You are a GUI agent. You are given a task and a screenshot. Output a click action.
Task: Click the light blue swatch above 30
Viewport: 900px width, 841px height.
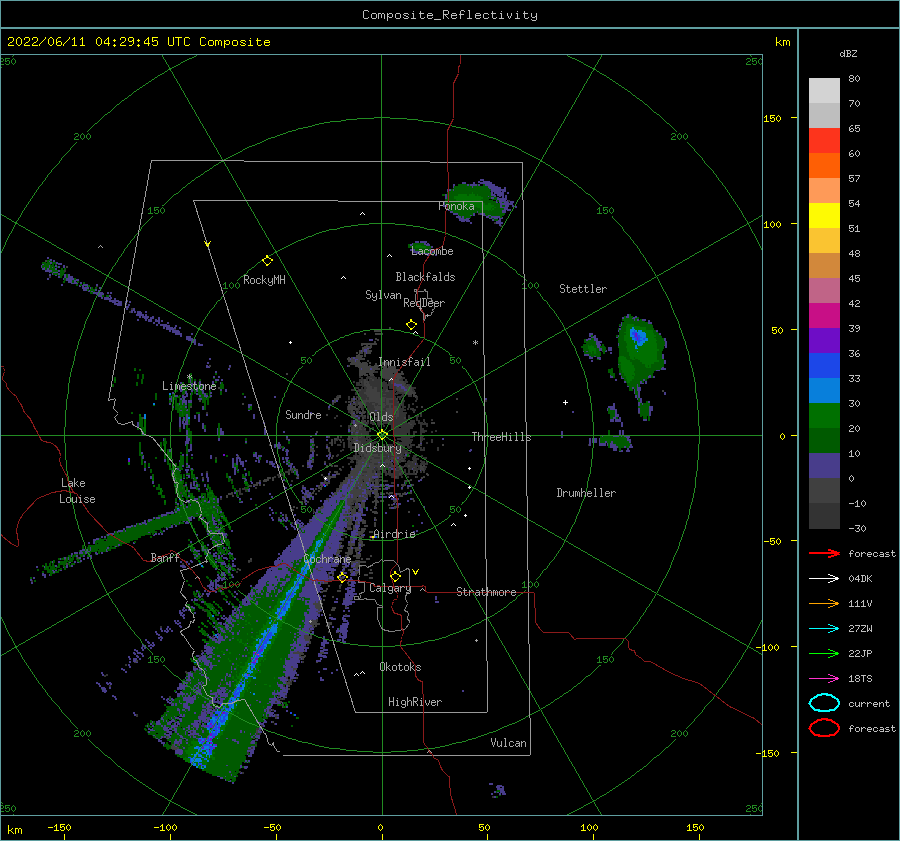point(824,390)
